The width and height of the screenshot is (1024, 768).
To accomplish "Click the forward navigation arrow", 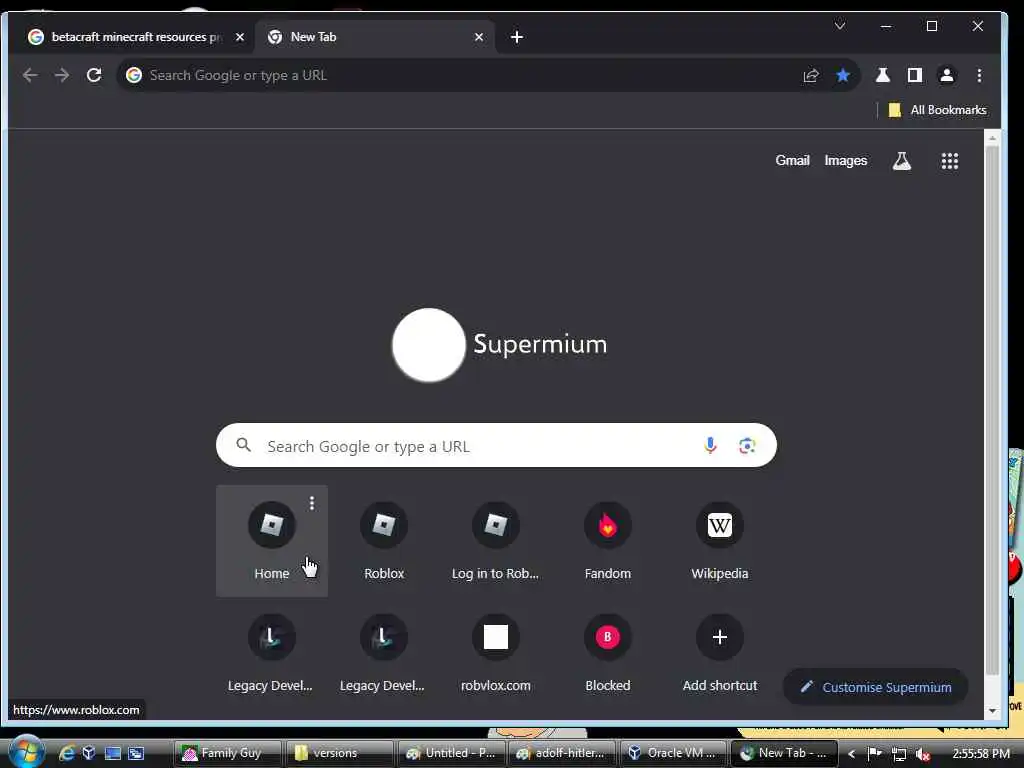I will click(x=62, y=75).
